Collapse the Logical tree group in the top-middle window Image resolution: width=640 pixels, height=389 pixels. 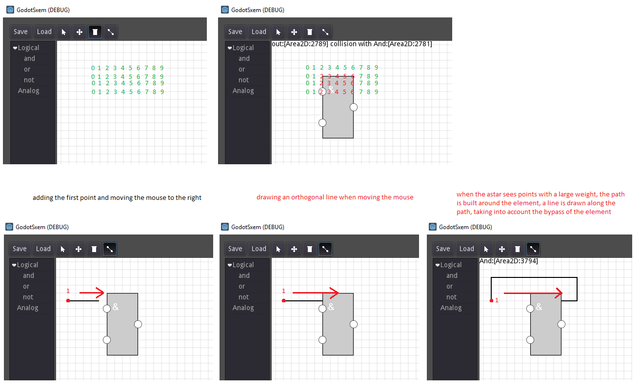(x=230, y=48)
